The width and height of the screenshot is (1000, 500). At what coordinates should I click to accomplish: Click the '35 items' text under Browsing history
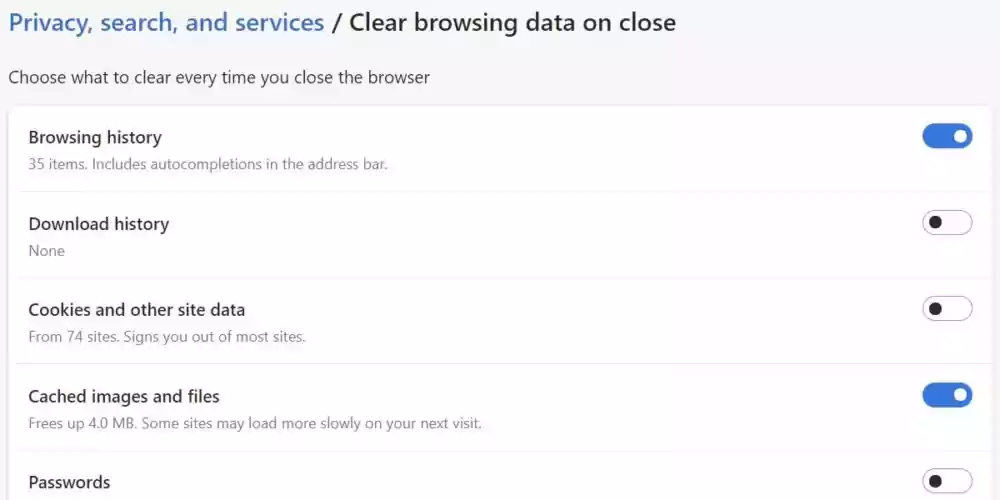57,164
